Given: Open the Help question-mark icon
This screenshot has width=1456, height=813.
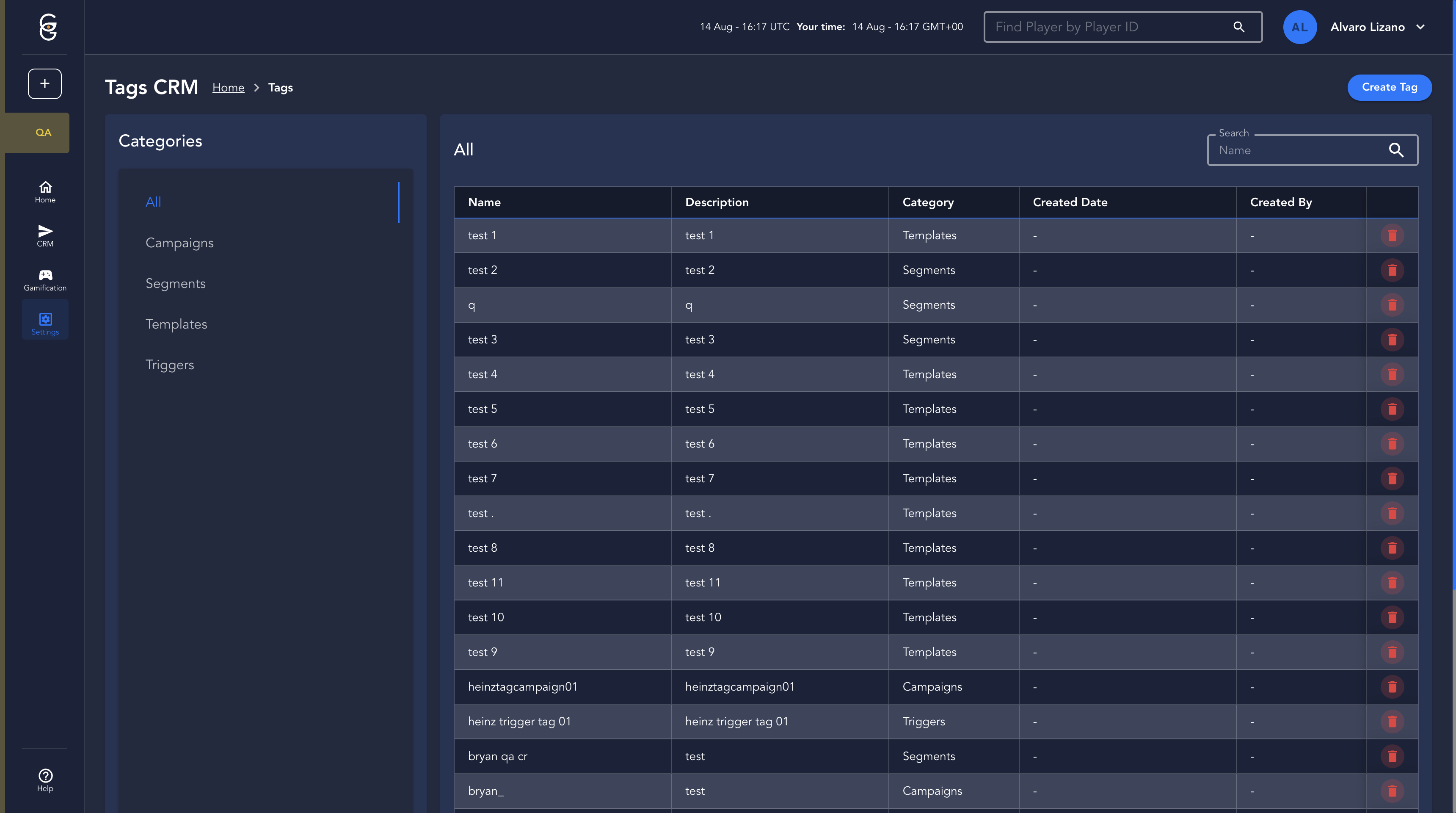Looking at the screenshot, I should point(45,780).
